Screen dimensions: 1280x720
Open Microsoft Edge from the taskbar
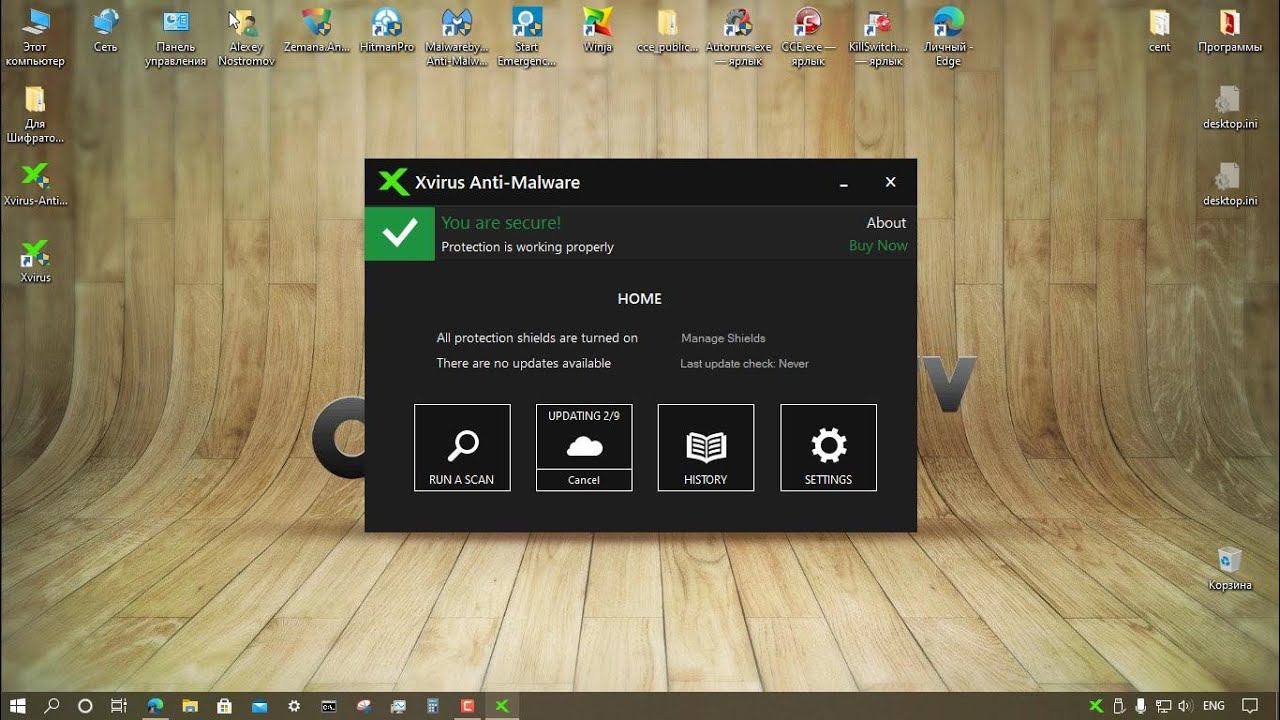[155, 705]
